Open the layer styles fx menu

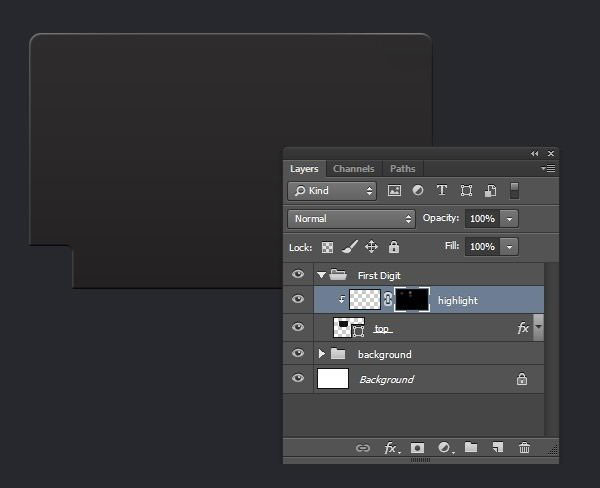[390, 448]
